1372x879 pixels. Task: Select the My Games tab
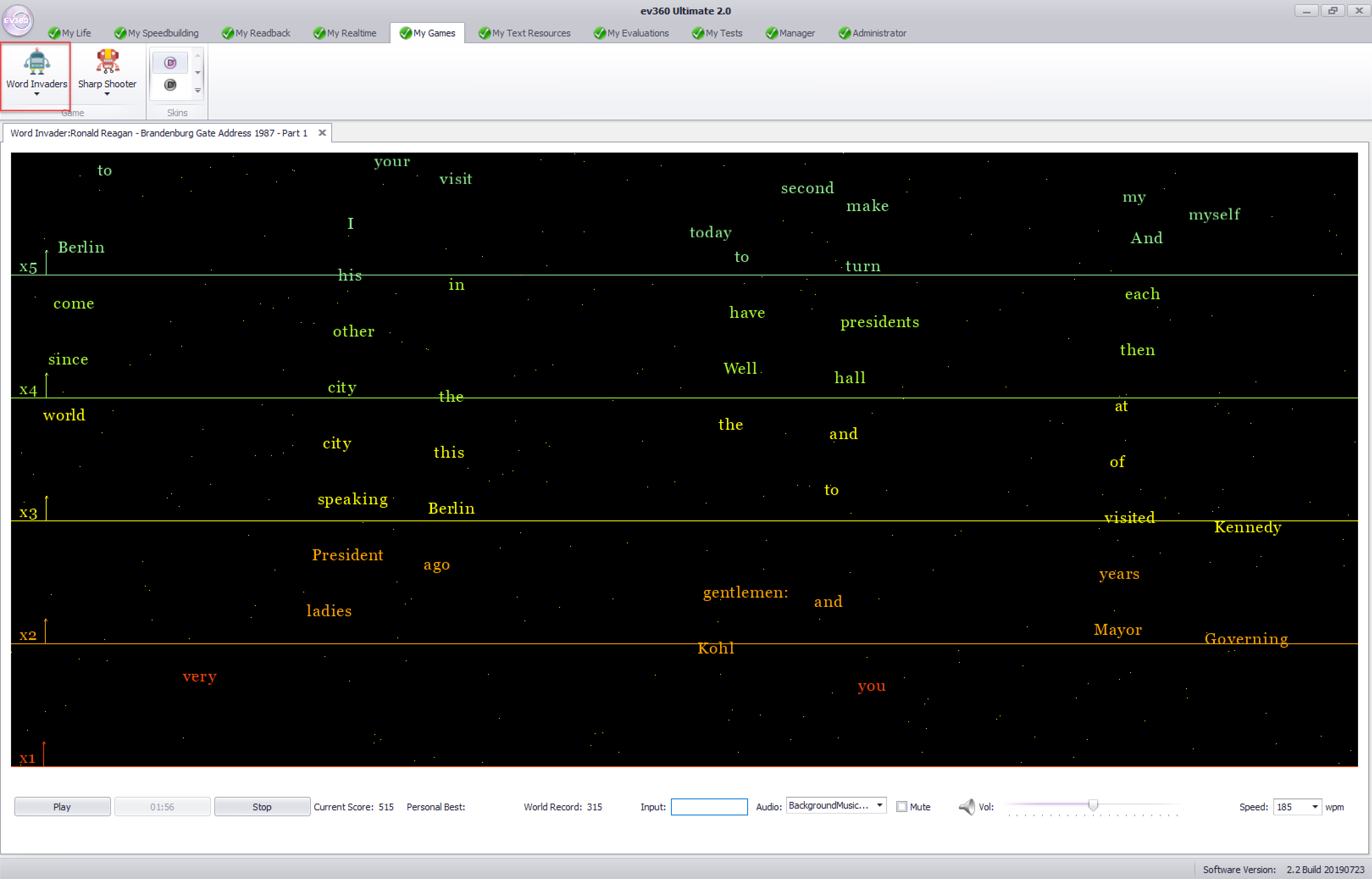point(427,33)
